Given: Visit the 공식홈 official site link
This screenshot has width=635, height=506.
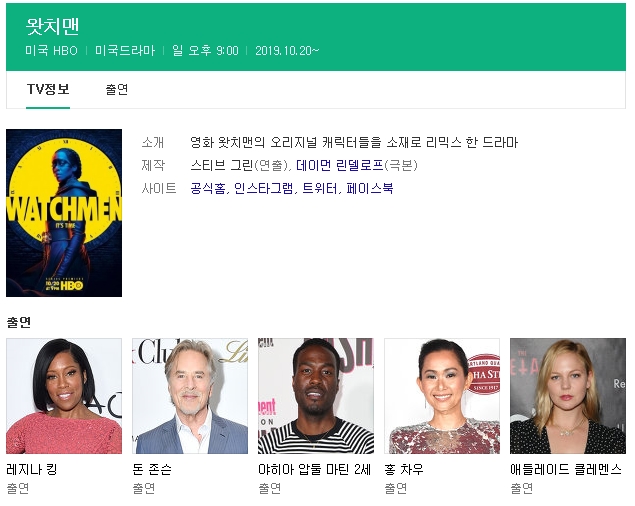Looking at the screenshot, I should (207, 188).
